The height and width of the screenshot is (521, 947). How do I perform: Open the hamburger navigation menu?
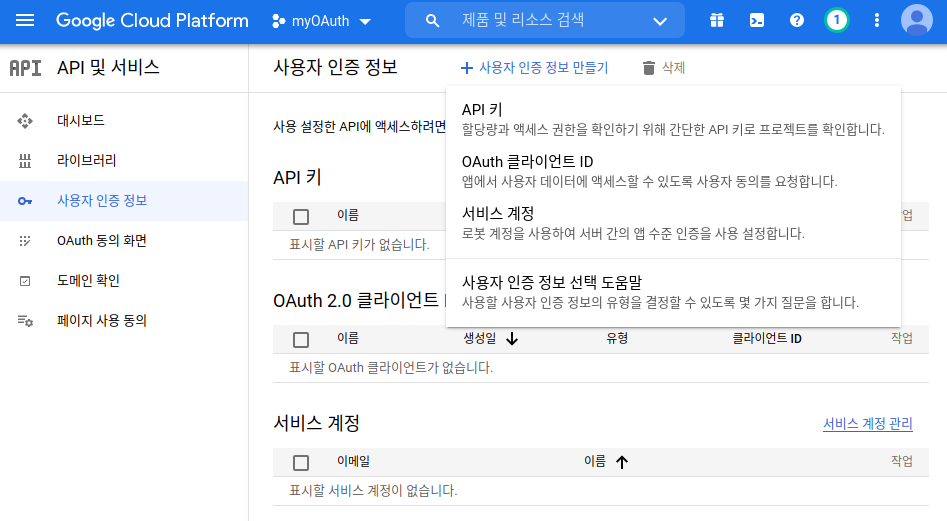tap(25, 21)
